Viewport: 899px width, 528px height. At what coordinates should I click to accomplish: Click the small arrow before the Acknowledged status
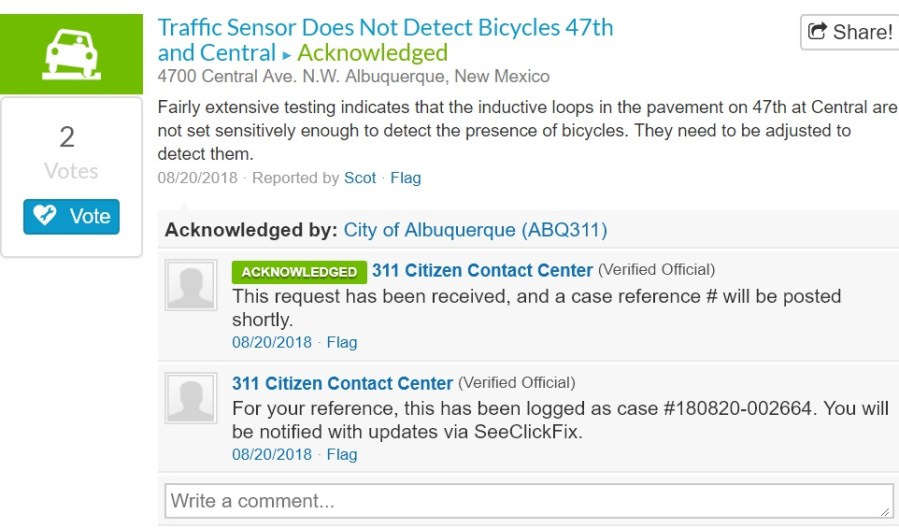tap(287, 55)
